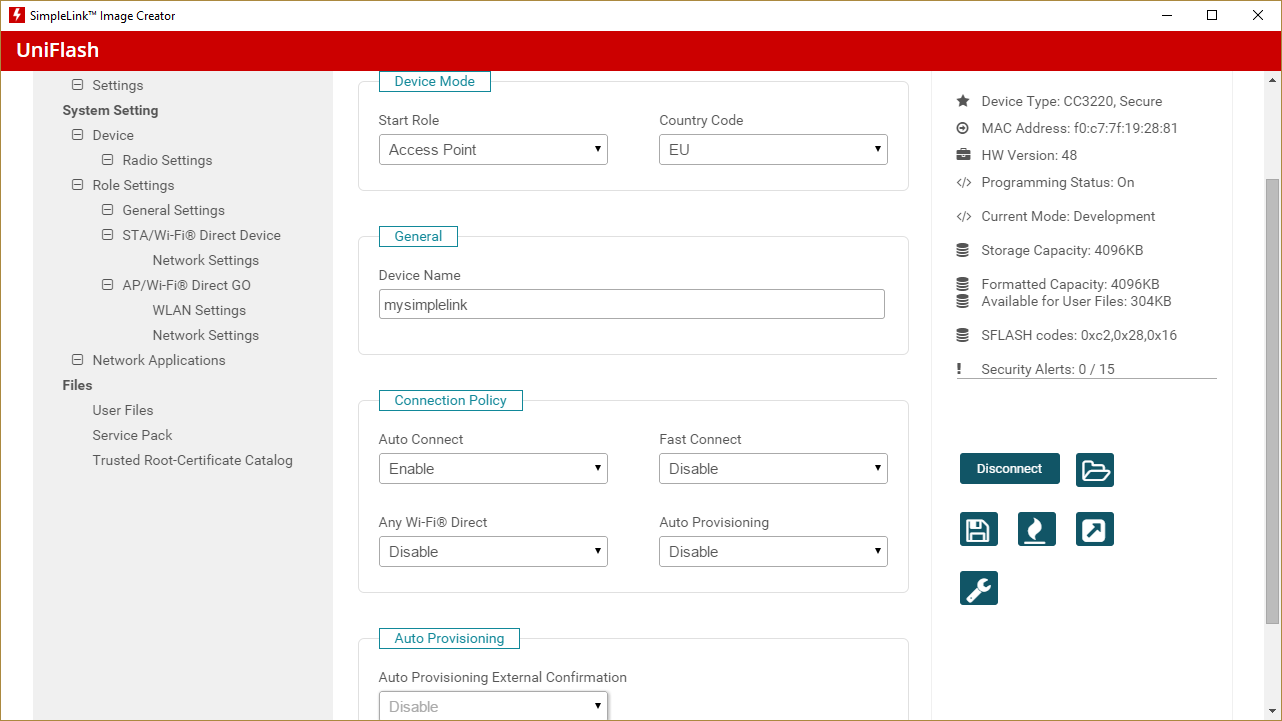Viewport: 1282px width, 721px height.
Task: Open the Fast Connect dropdown
Action: tap(773, 469)
